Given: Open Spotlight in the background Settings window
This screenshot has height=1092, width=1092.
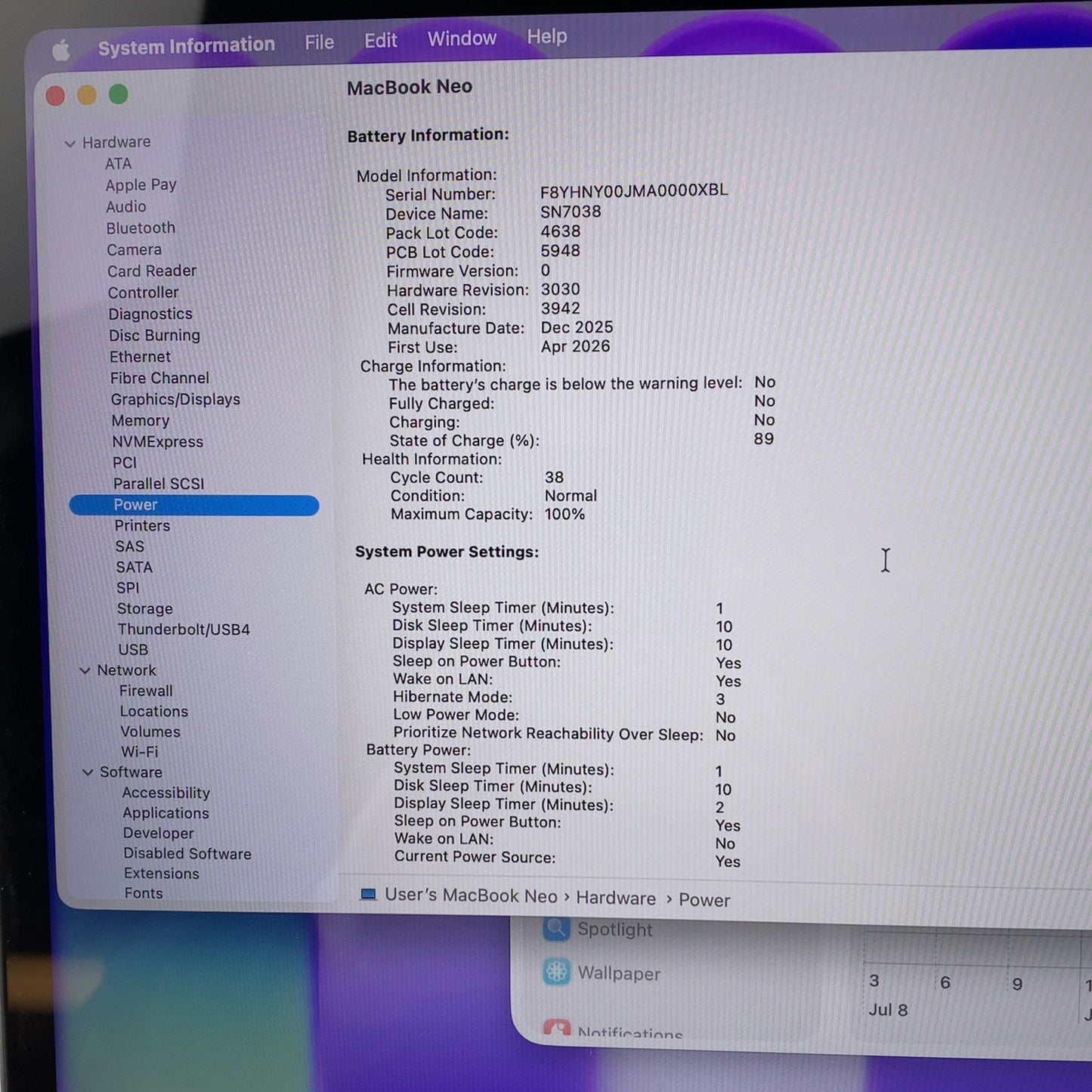Looking at the screenshot, I should (x=597, y=929).
